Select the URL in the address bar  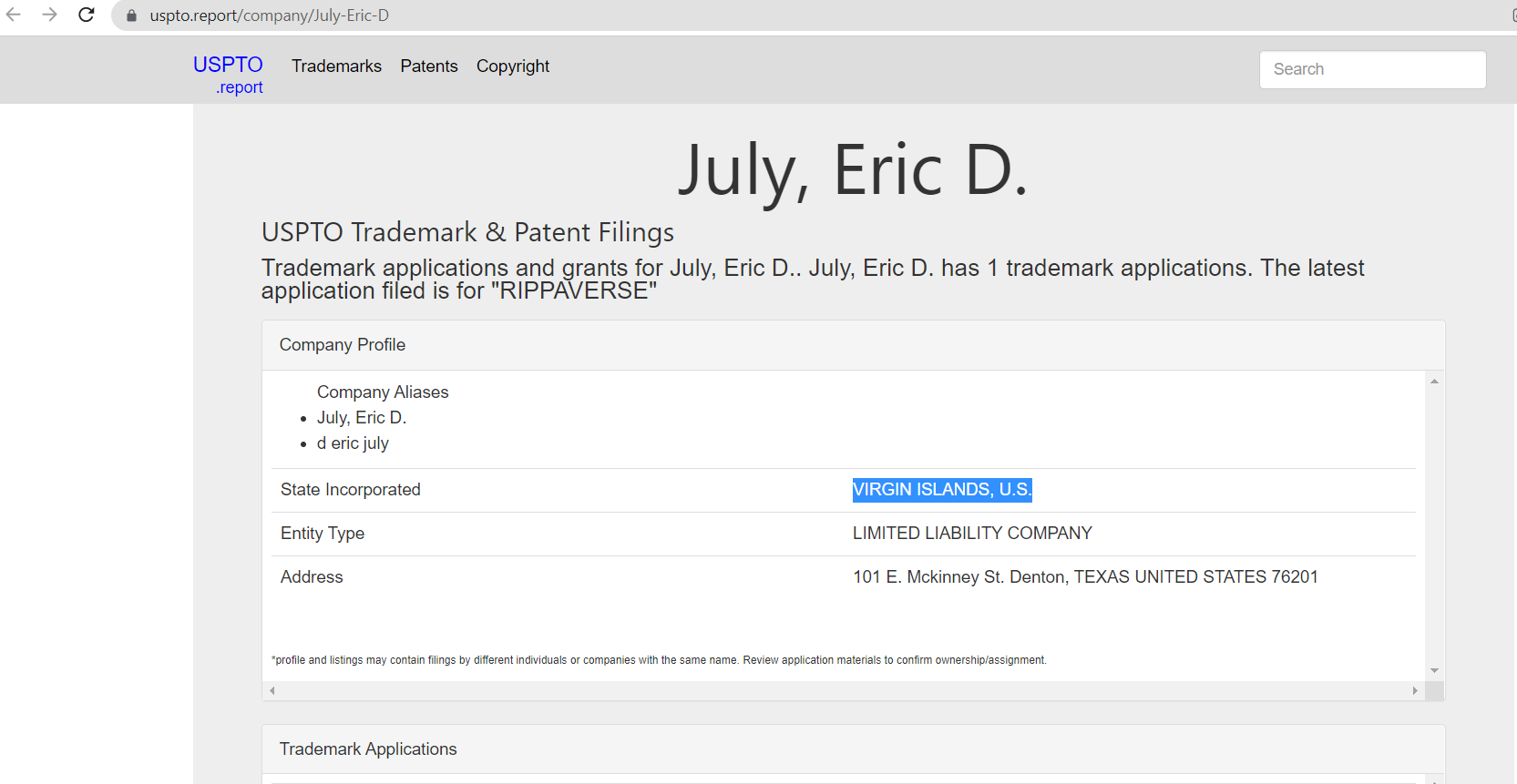click(x=270, y=15)
